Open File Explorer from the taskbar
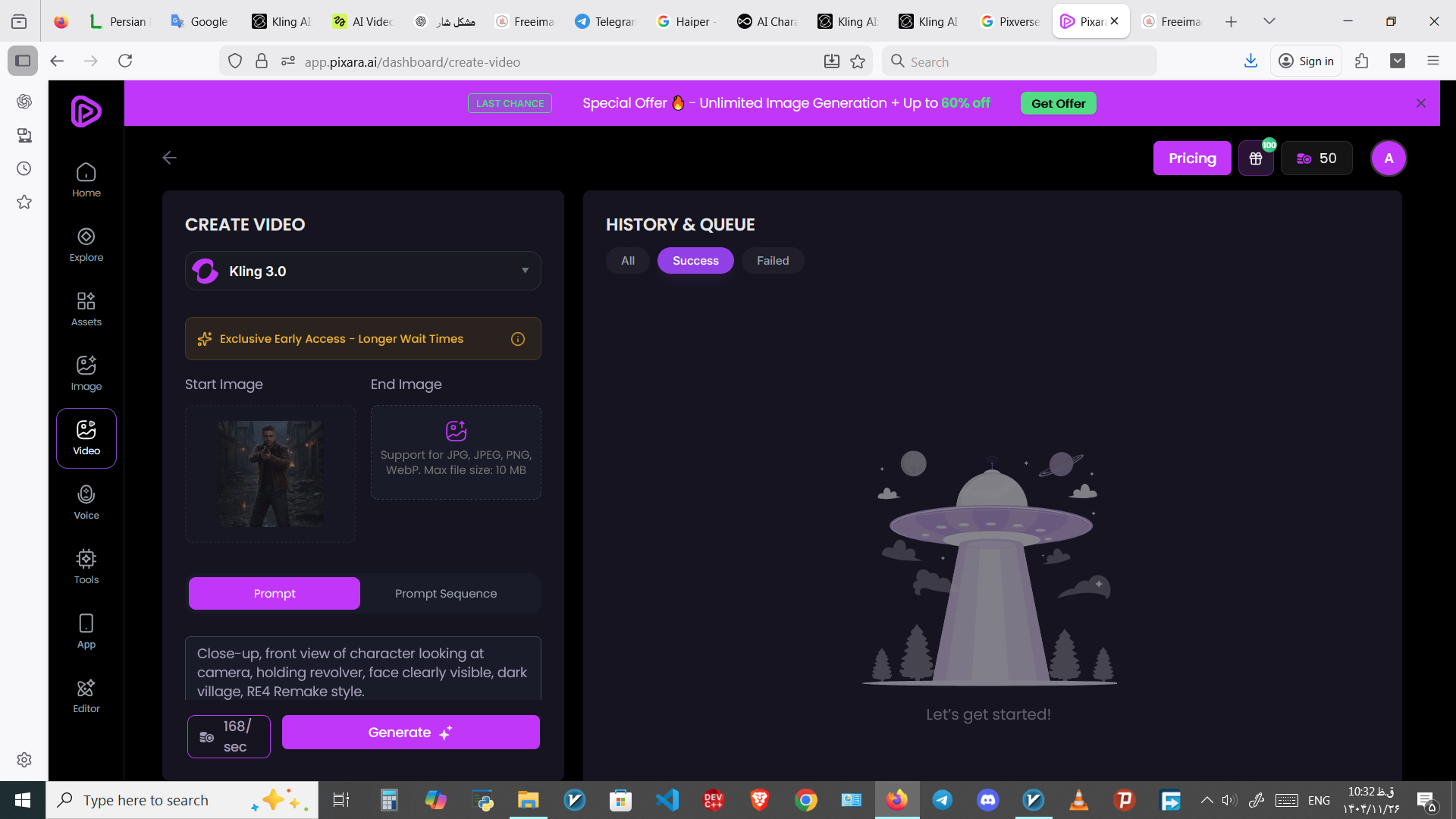Image resolution: width=1456 pixels, height=819 pixels. pyautogui.click(x=528, y=800)
